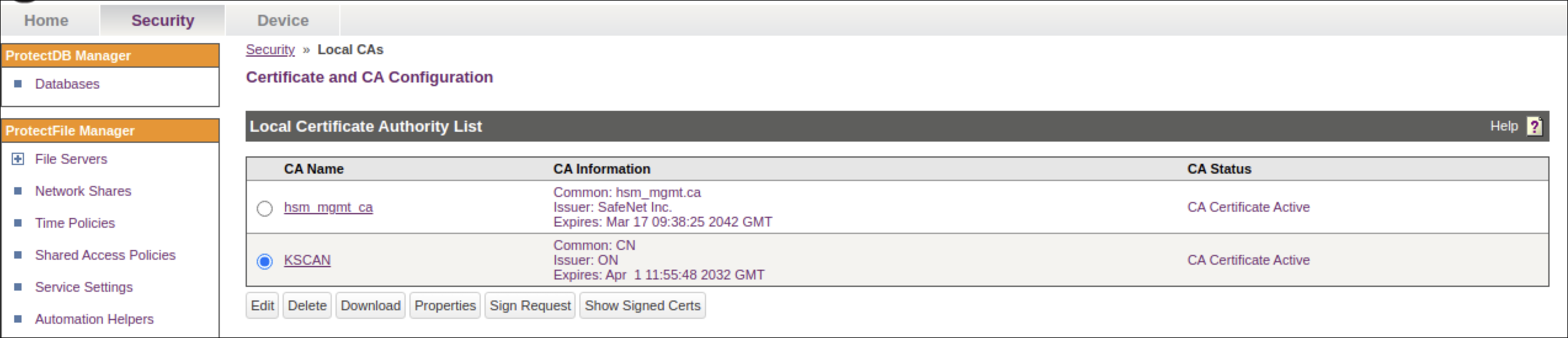The height and width of the screenshot is (338, 1568).
Task: Navigate to Shared Access Policies
Action: (x=105, y=255)
